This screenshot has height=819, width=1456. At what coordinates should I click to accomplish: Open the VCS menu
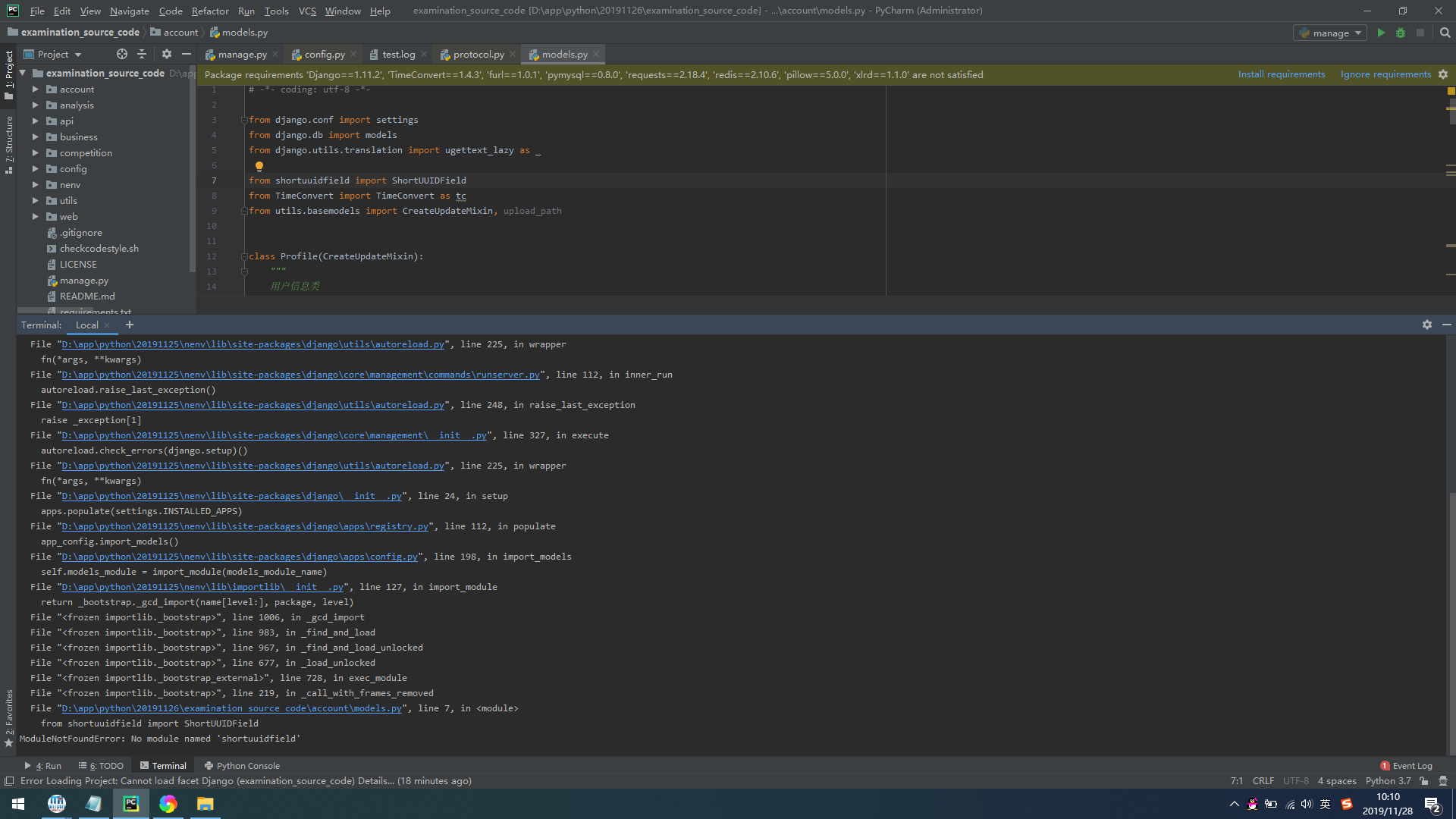point(307,11)
